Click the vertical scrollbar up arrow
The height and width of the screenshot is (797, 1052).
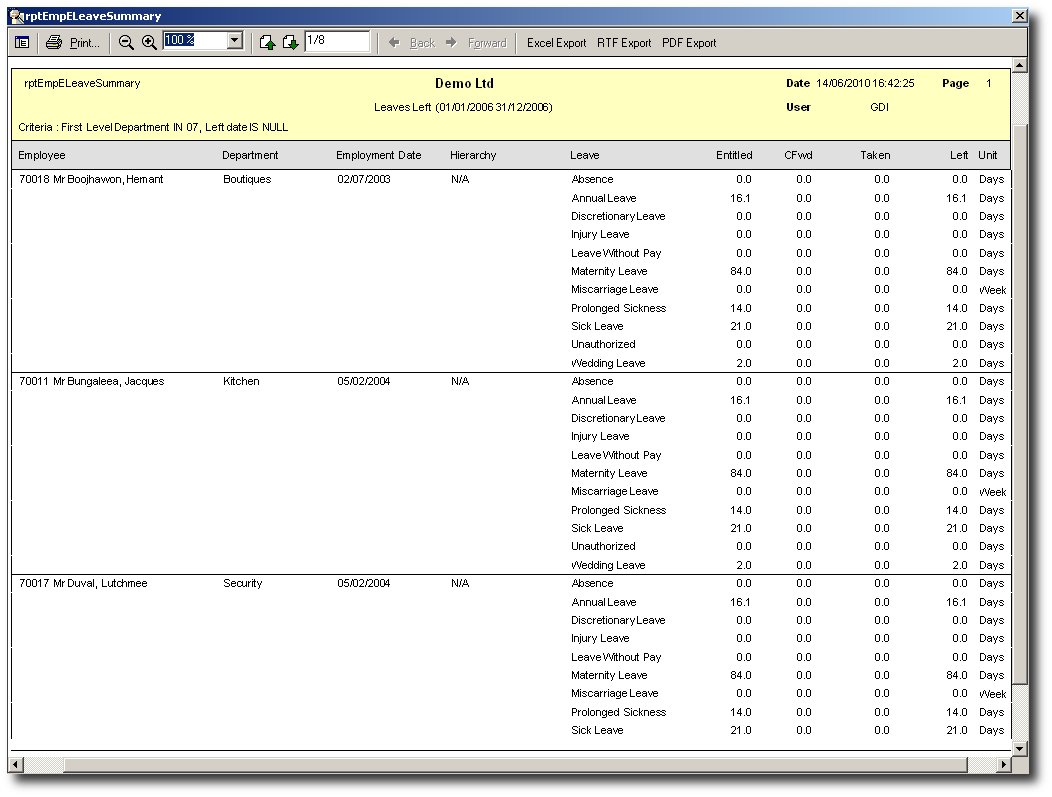(x=1019, y=65)
